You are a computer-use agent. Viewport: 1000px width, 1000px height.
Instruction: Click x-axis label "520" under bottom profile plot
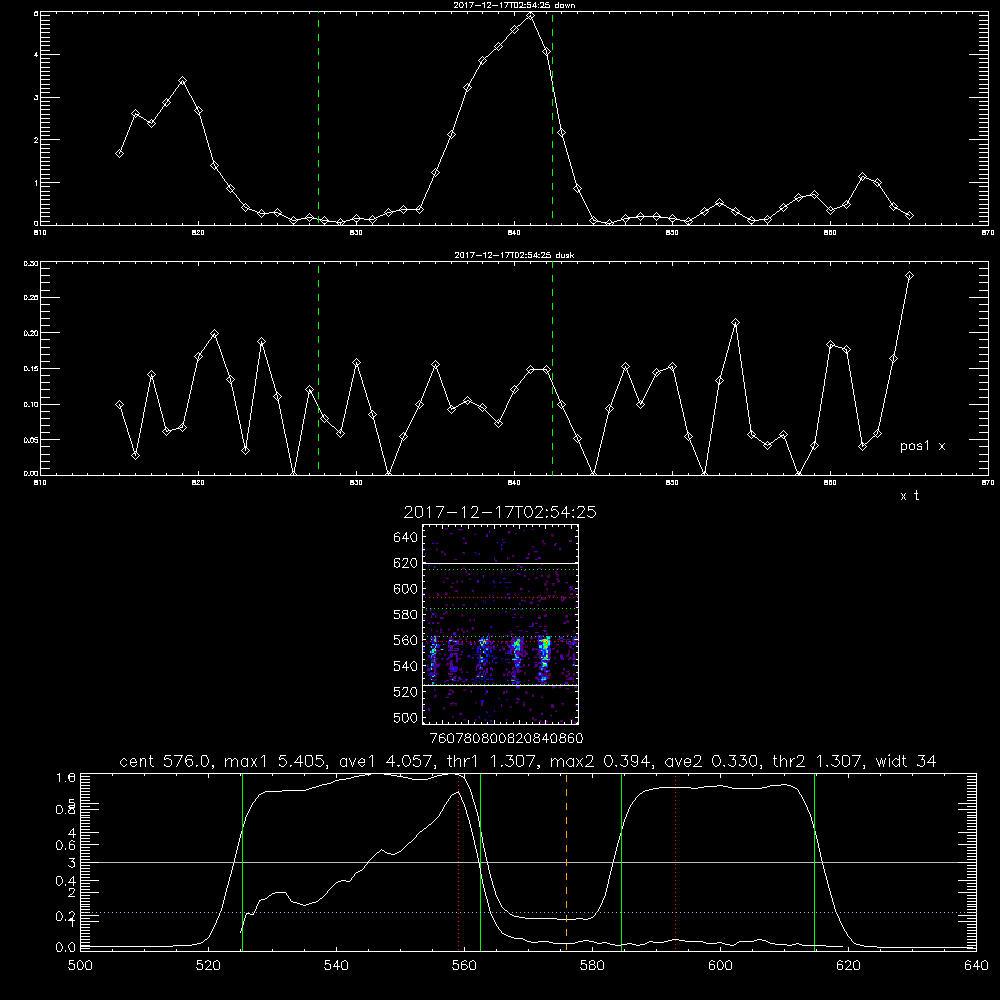pyautogui.click(x=208, y=966)
